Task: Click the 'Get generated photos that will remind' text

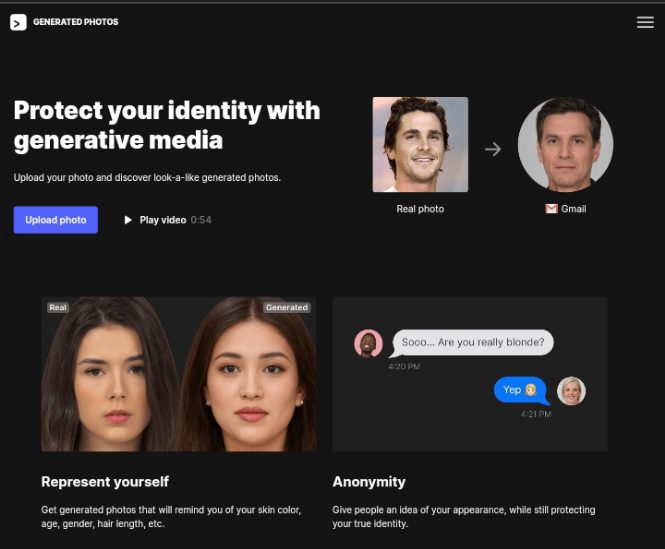Action: click(x=171, y=517)
